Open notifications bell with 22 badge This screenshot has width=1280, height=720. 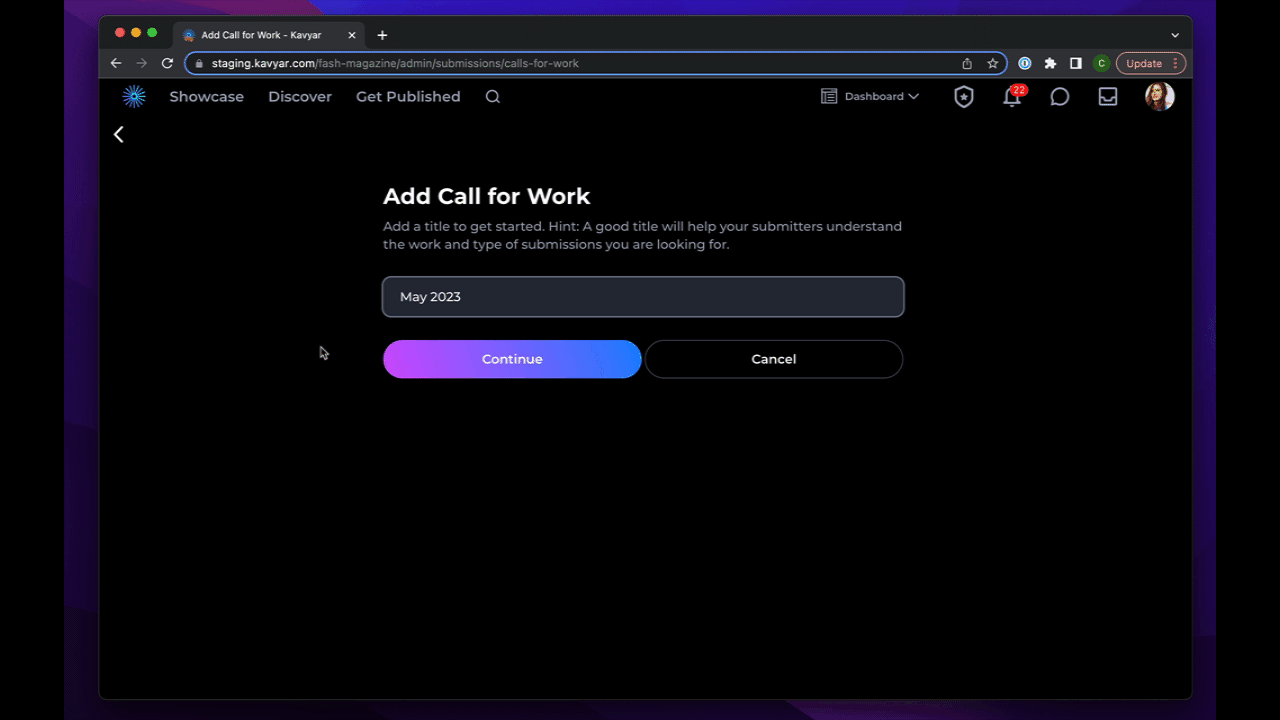[x=1013, y=96]
